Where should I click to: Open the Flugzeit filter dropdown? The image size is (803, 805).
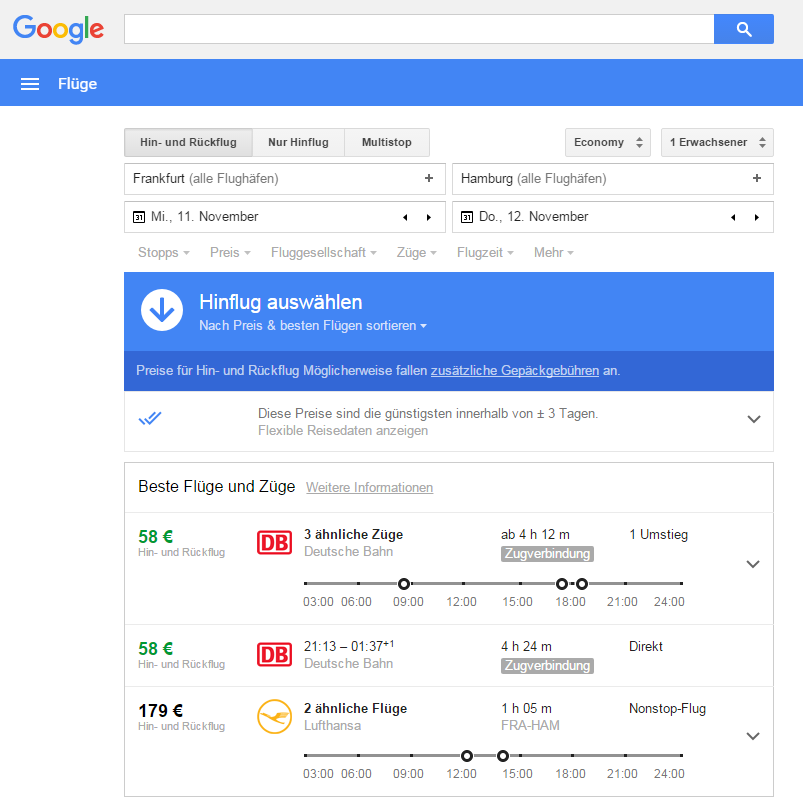pyautogui.click(x=485, y=253)
